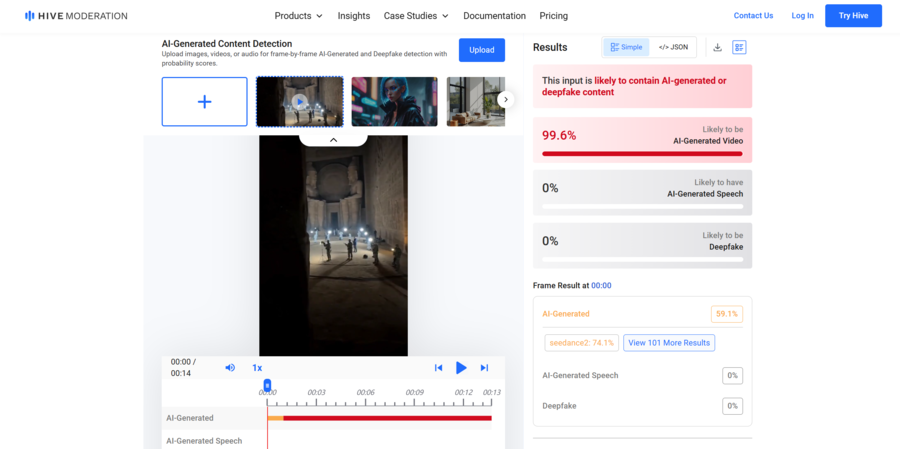
Task: Click the timeline playhead handle
Action: 267,385
